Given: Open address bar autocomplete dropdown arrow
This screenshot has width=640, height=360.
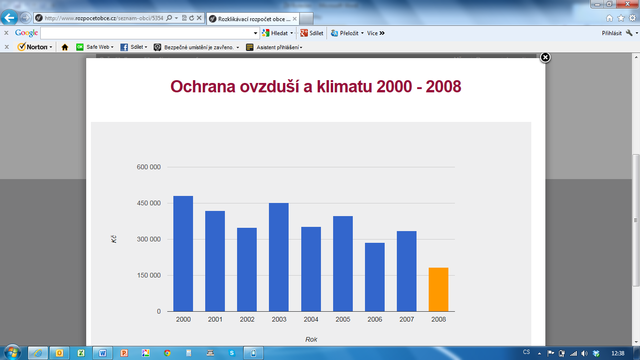Looking at the screenshot, I should pos(176,18).
